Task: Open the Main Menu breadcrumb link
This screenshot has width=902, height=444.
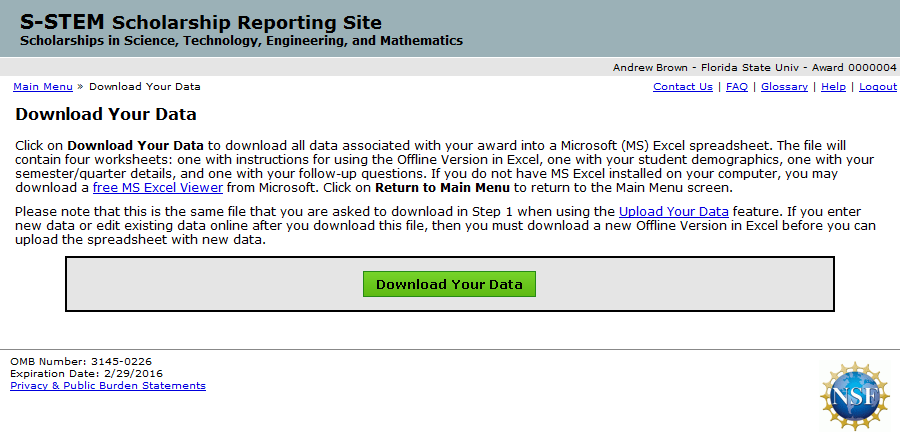Action: coord(42,87)
